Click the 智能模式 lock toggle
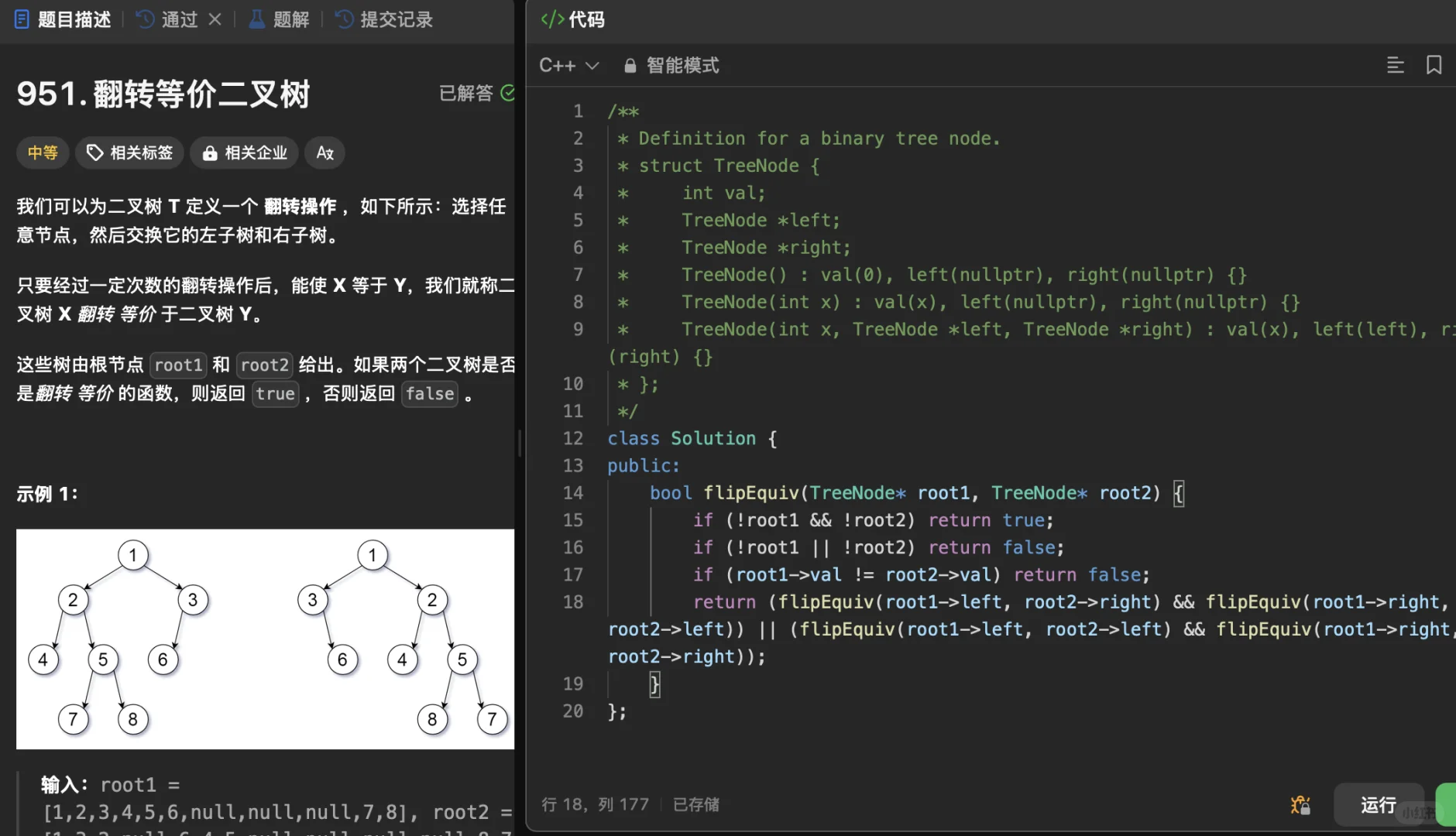The image size is (1456, 836). pyautogui.click(x=671, y=66)
